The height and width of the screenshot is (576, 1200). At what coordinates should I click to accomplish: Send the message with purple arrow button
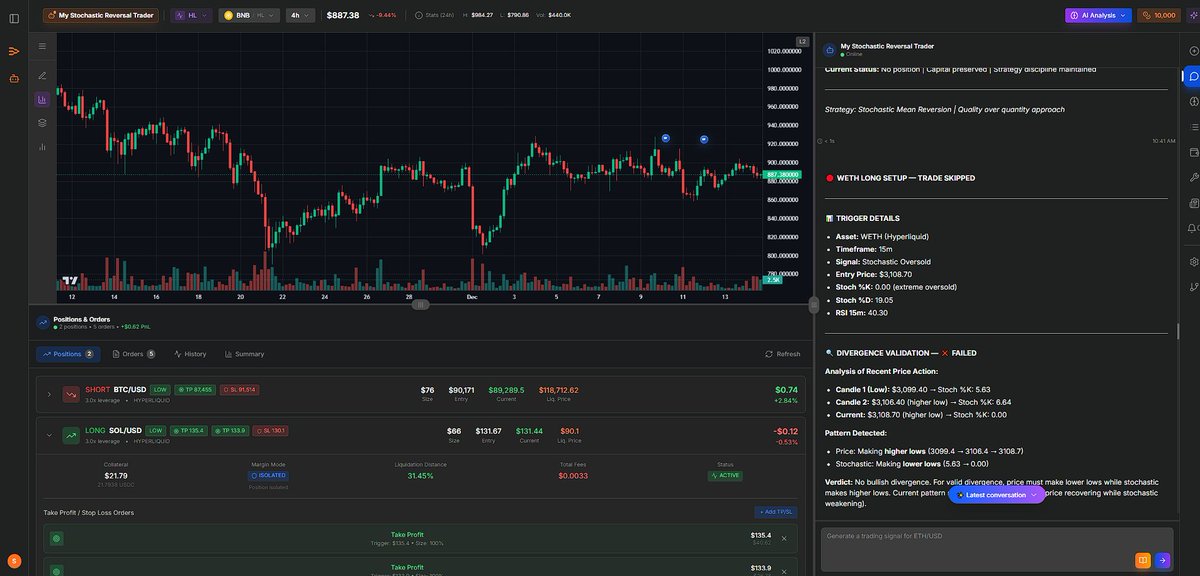(1162, 560)
